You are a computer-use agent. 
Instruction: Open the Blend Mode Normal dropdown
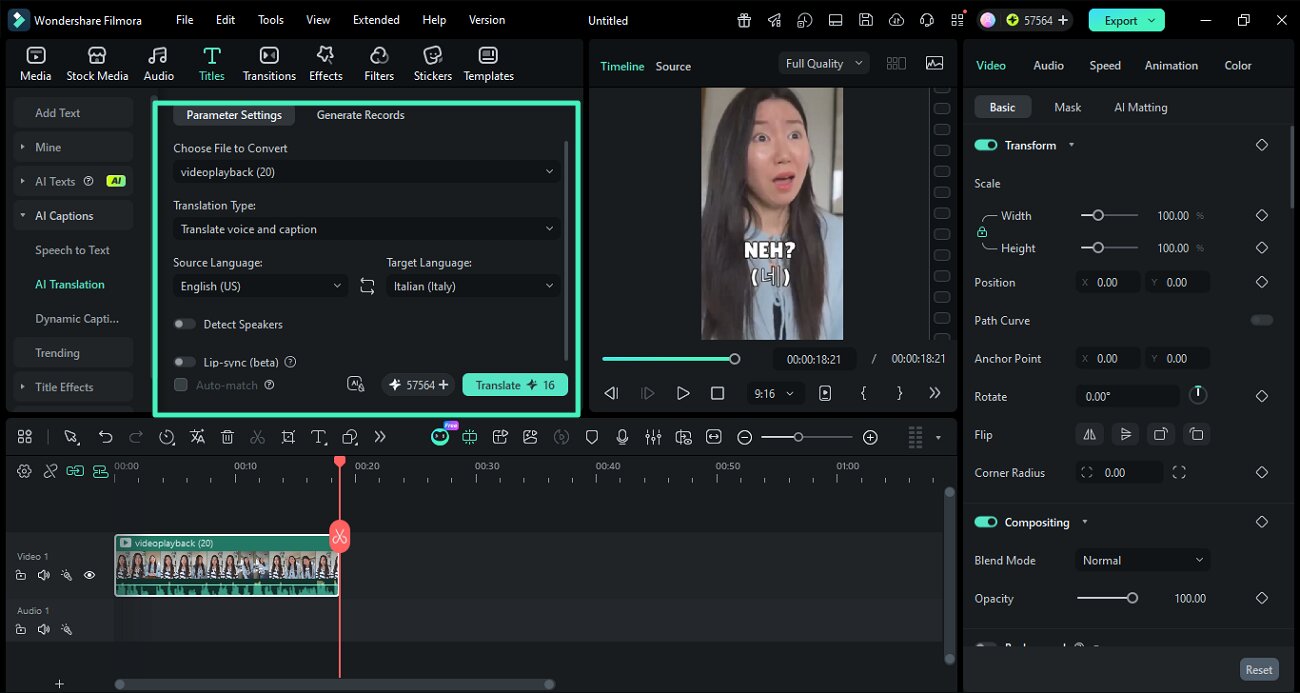[x=1143, y=561]
